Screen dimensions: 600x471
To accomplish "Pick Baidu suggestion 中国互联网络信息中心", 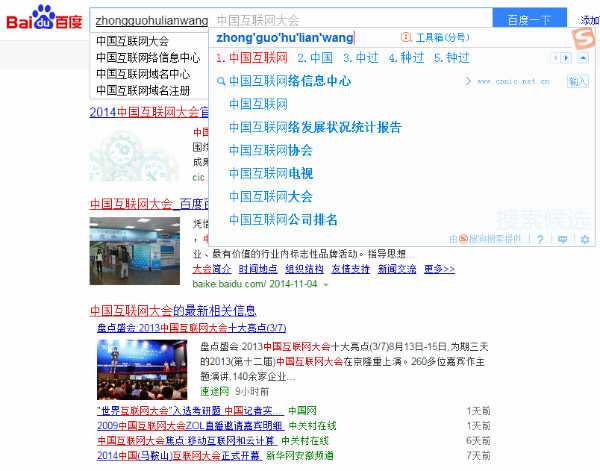I will point(148,57).
